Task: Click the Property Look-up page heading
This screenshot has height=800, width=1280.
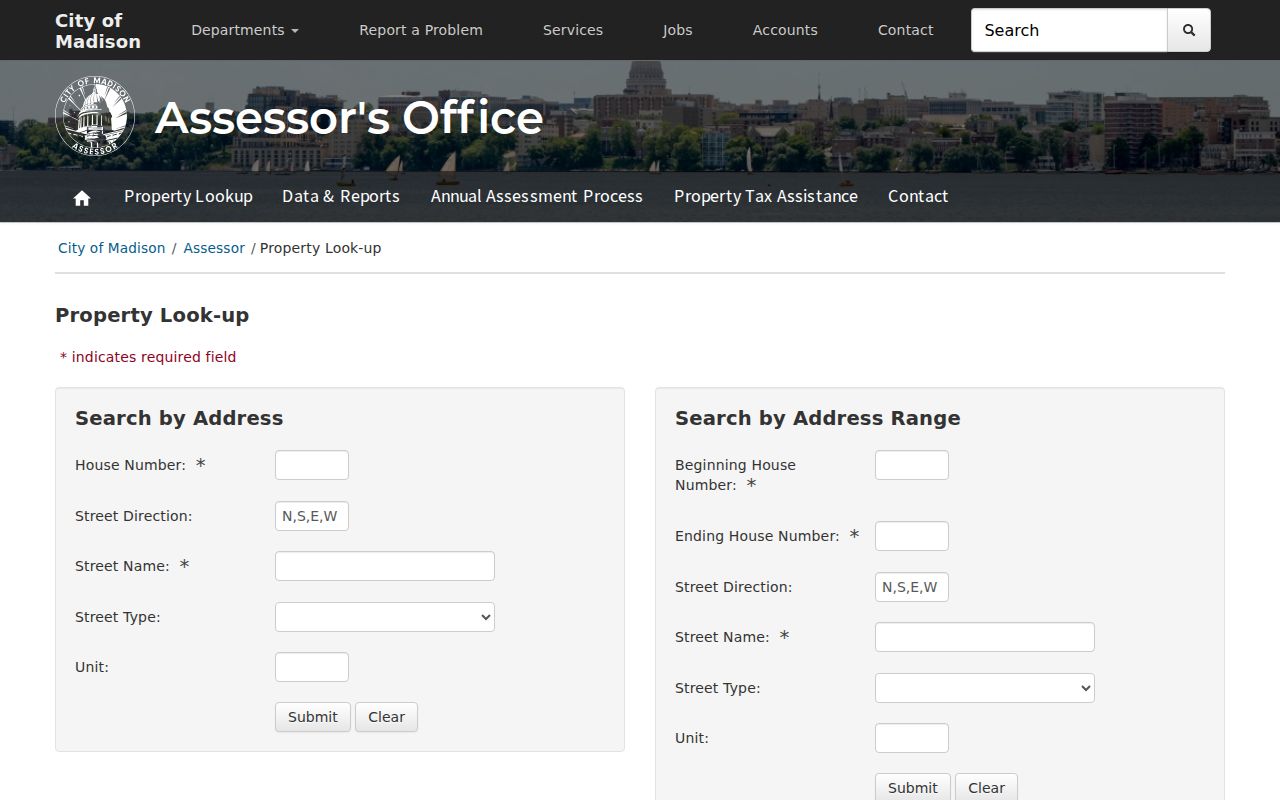Action: [152, 315]
